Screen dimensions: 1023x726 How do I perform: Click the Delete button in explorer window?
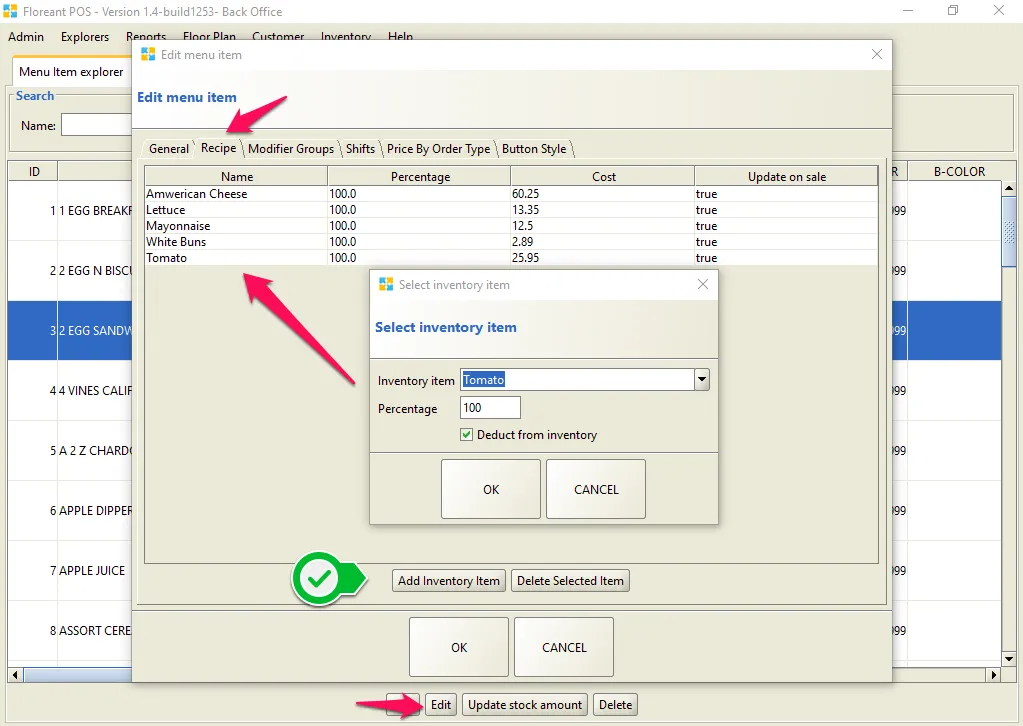tap(615, 704)
